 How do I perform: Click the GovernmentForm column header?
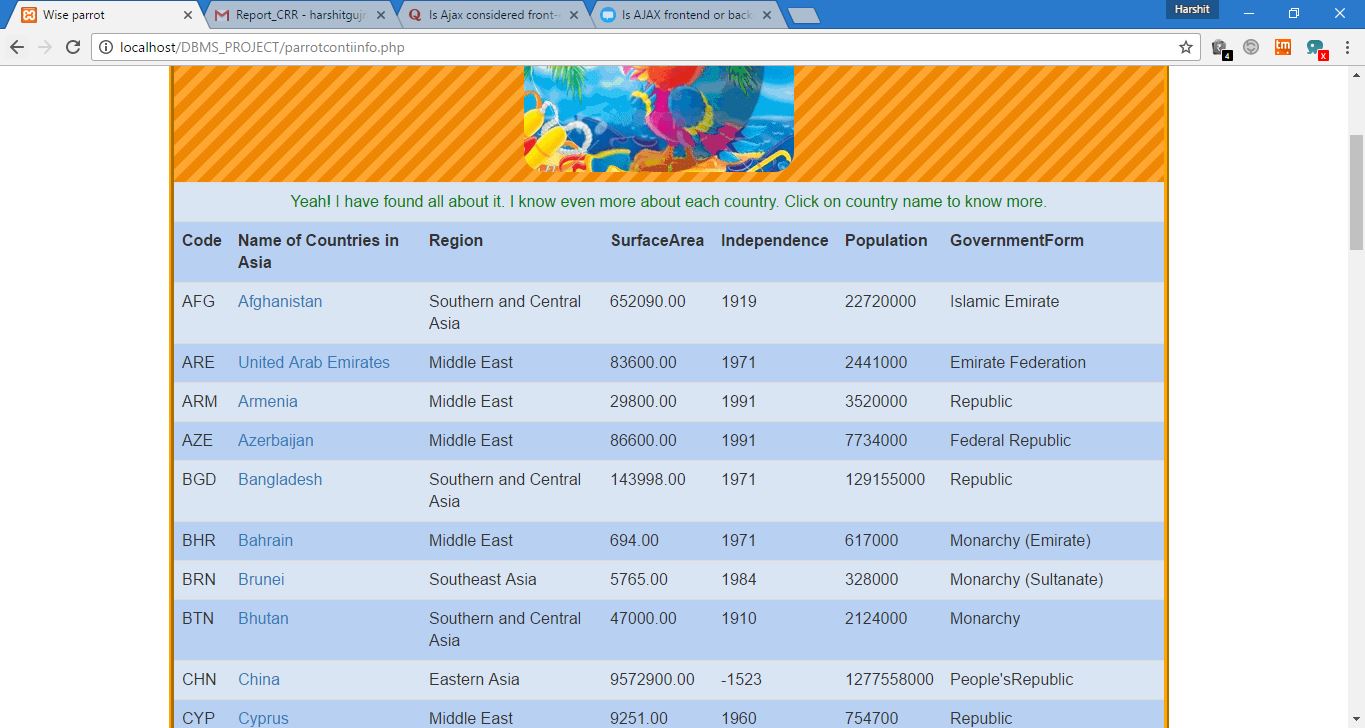(x=1017, y=240)
